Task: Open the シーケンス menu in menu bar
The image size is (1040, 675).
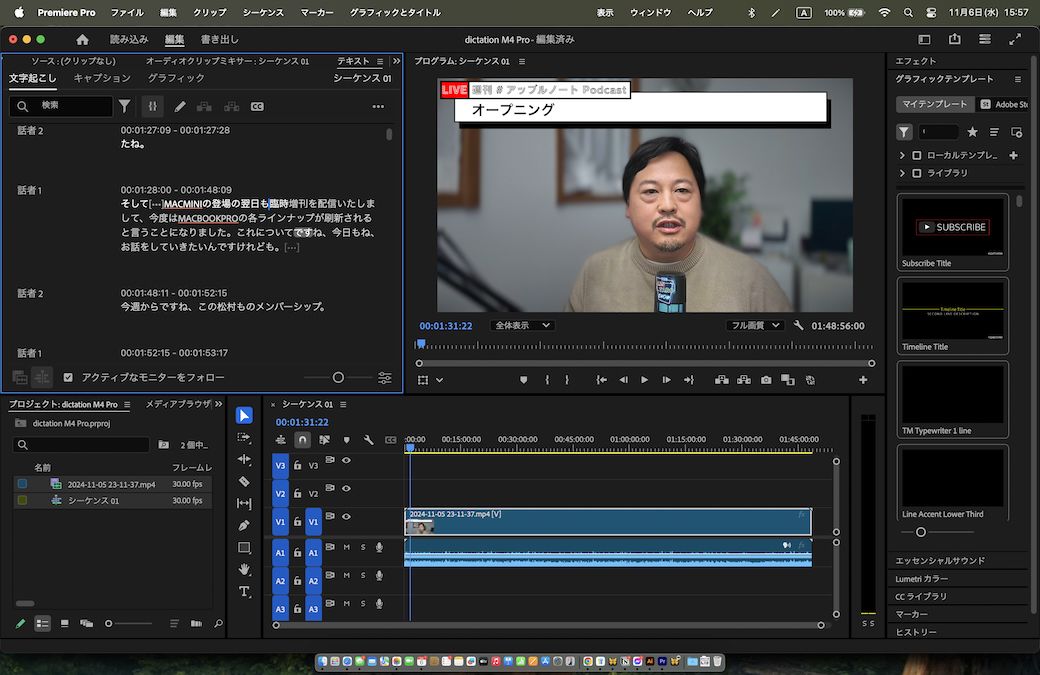Action: 263,13
